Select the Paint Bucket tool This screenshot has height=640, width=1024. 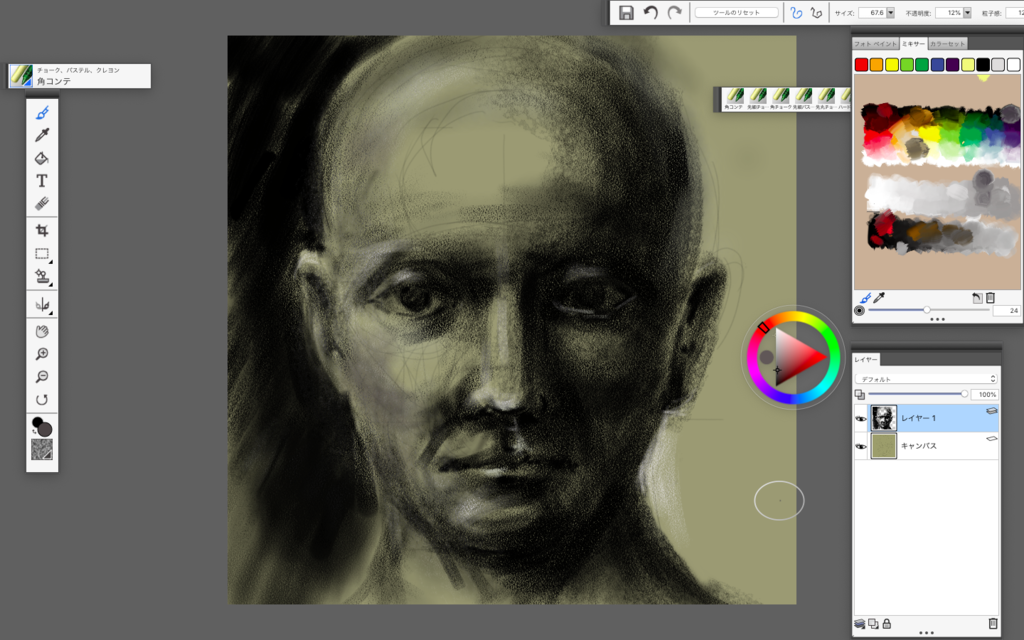(42, 158)
